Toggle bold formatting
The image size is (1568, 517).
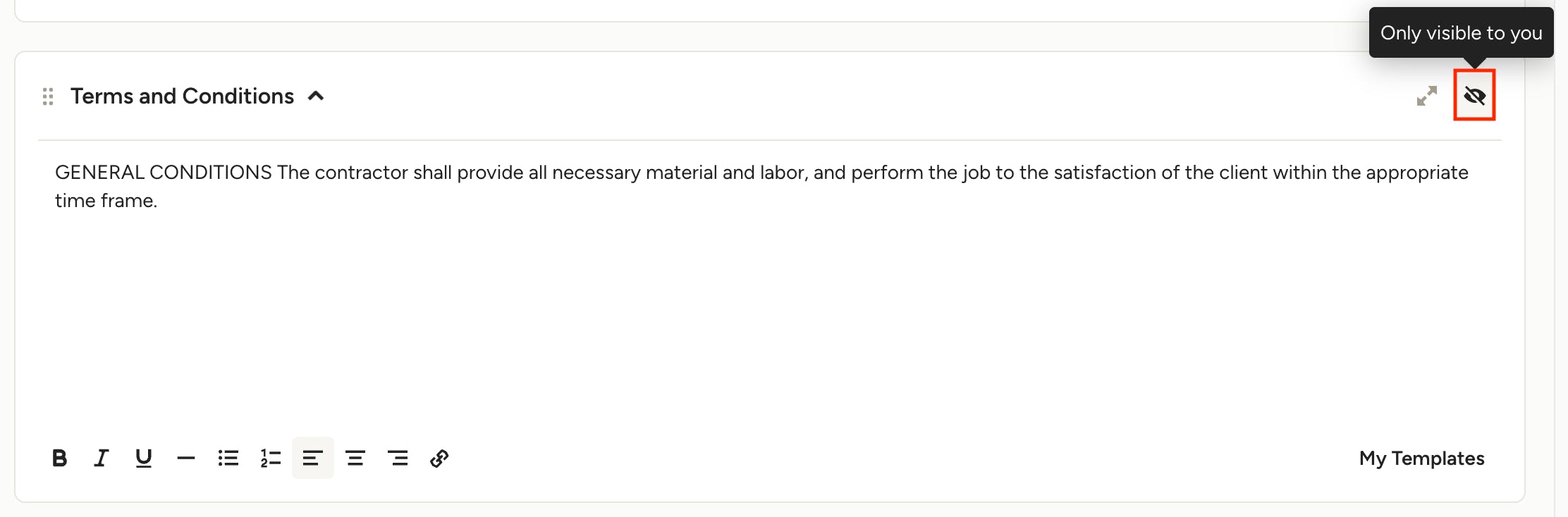tap(60, 459)
